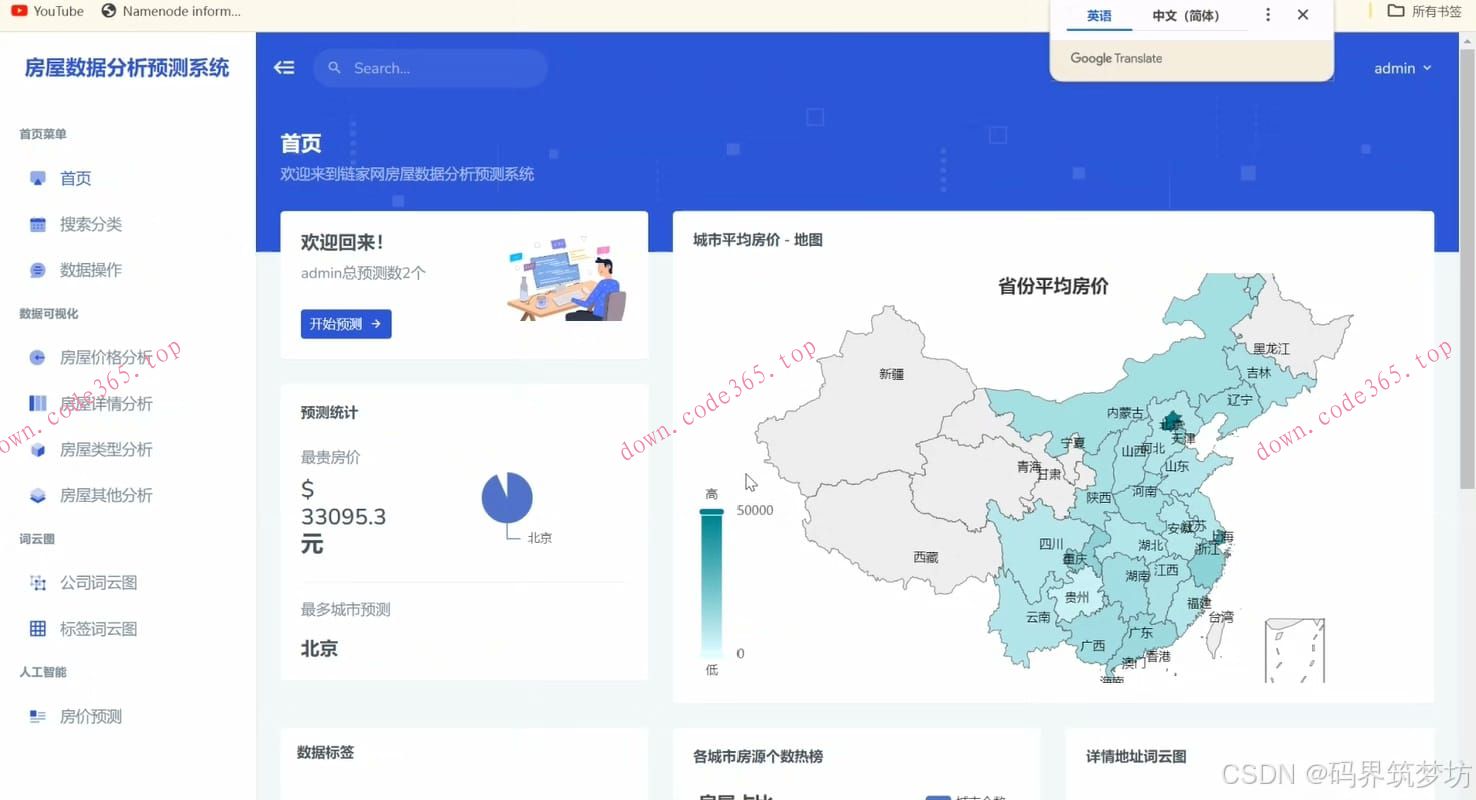The width and height of the screenshot is (1476, 800).
Task: Open the Google Translate options menu
Action: (1266, 15)
